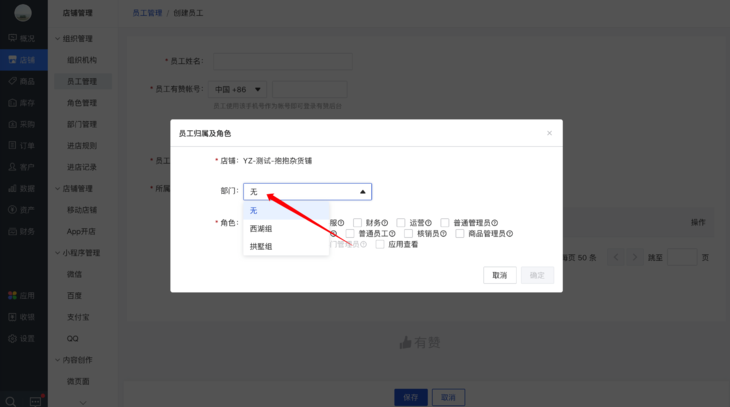730x407 pixels.
Task: Open the 商品 tag icon in sidebar
Action: click(13, 81)
